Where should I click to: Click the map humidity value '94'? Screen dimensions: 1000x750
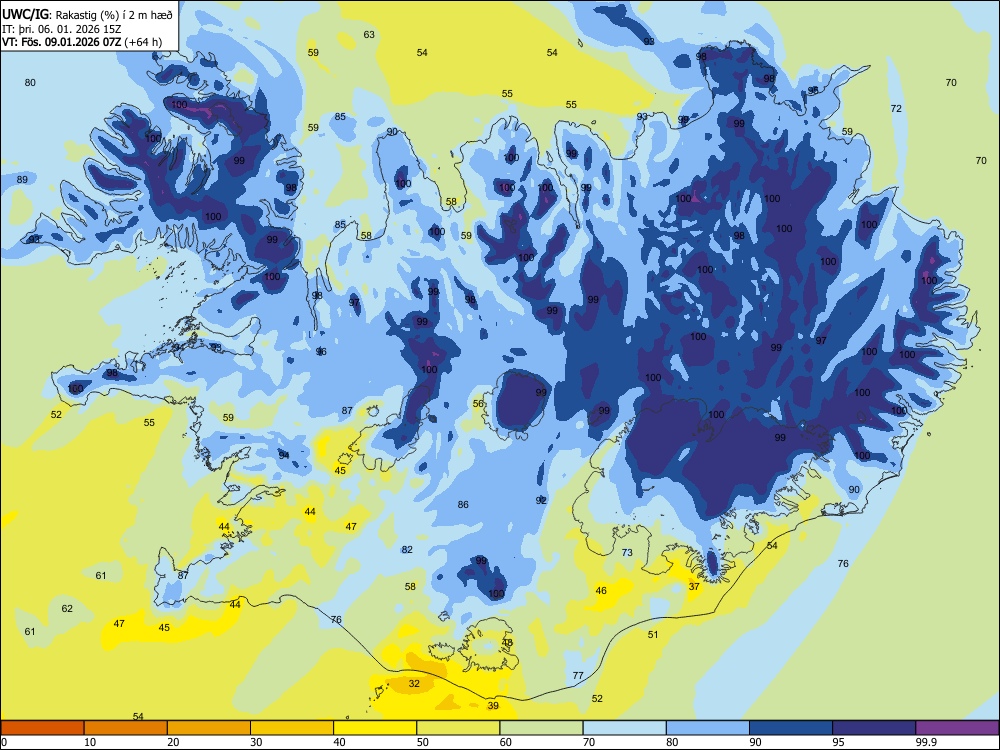(x=284, y=455)
